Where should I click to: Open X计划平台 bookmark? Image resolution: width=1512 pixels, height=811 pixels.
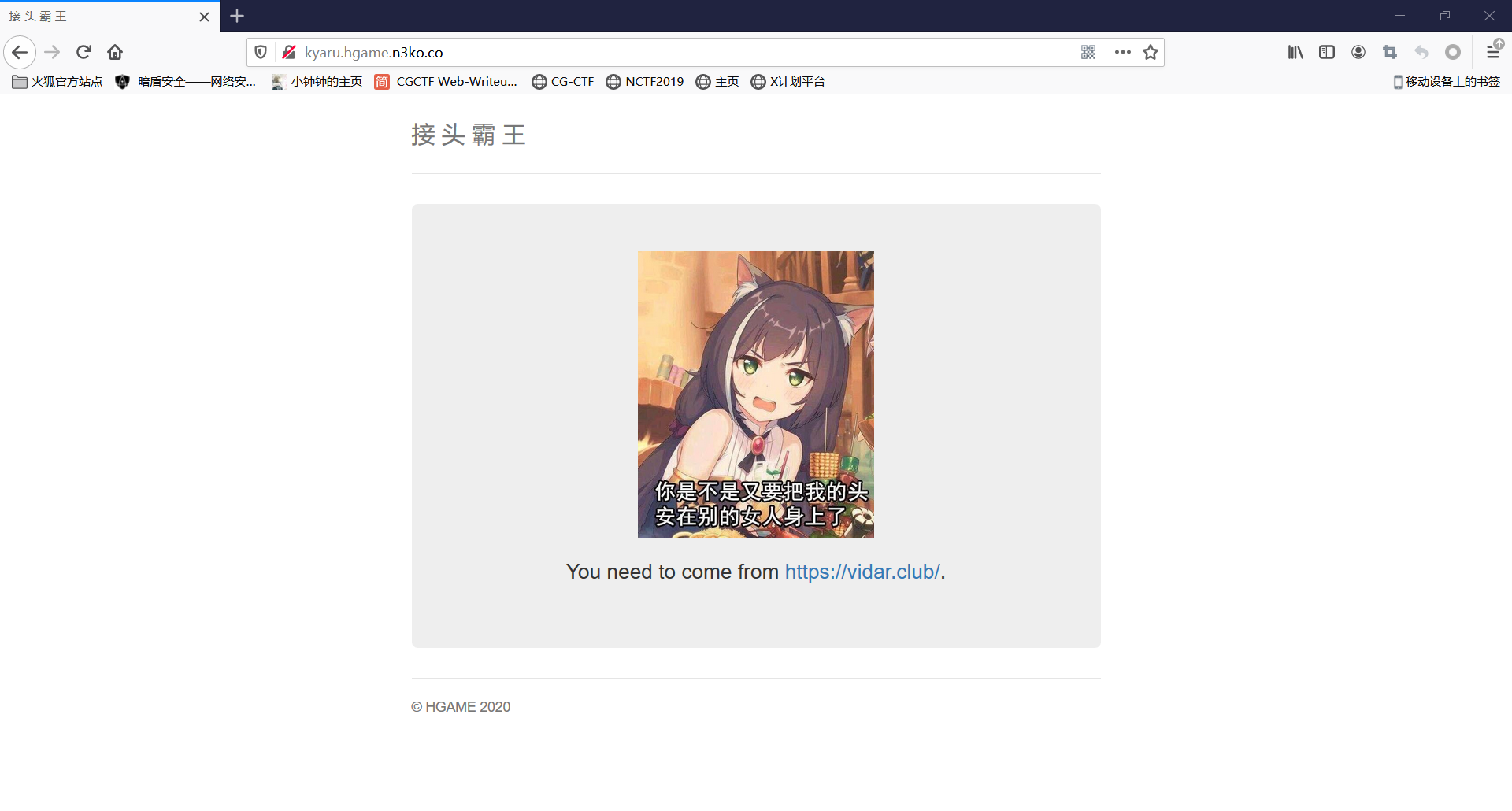tap(787, 82)
